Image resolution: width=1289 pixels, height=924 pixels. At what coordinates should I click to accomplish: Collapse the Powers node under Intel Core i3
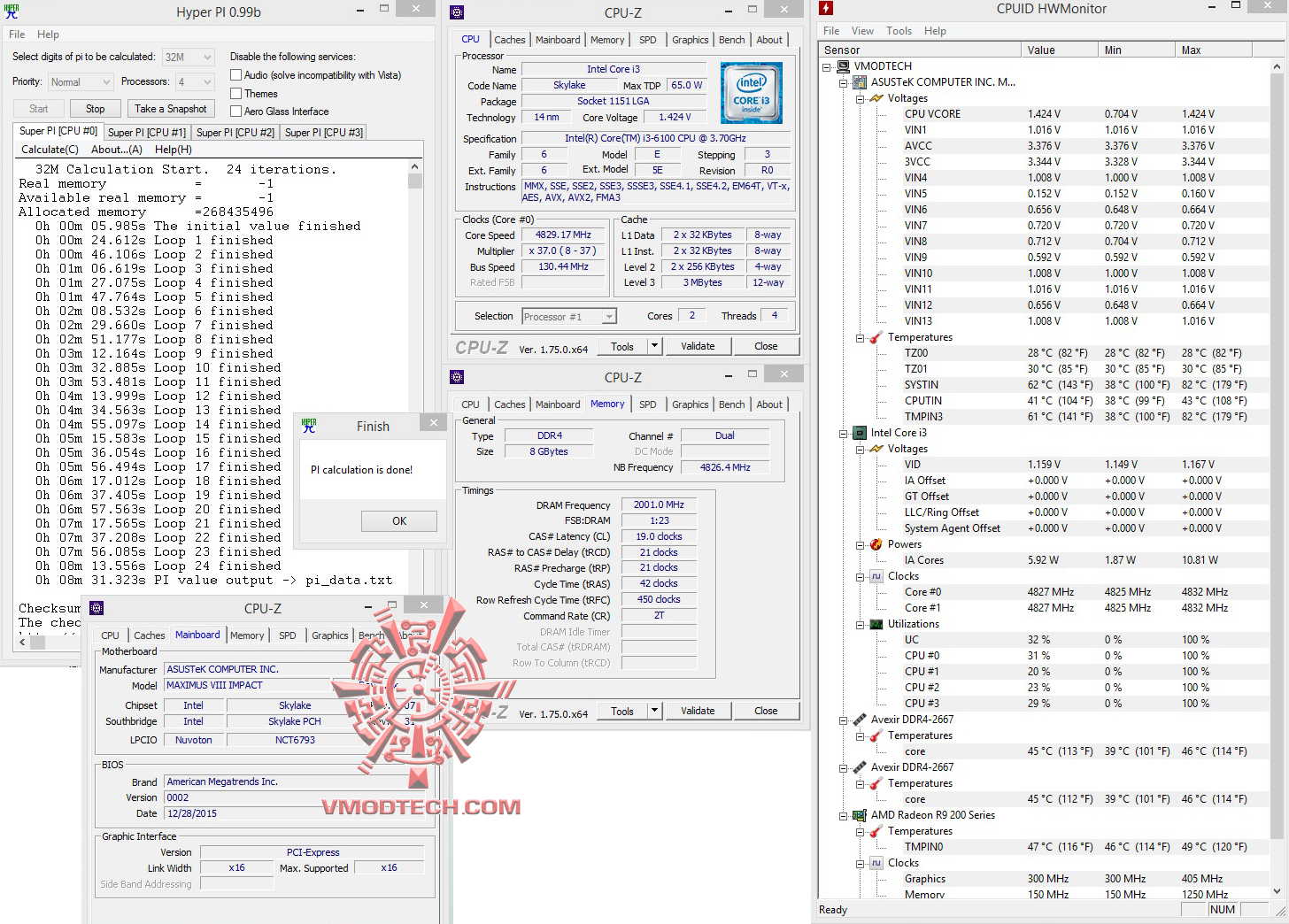860,544
